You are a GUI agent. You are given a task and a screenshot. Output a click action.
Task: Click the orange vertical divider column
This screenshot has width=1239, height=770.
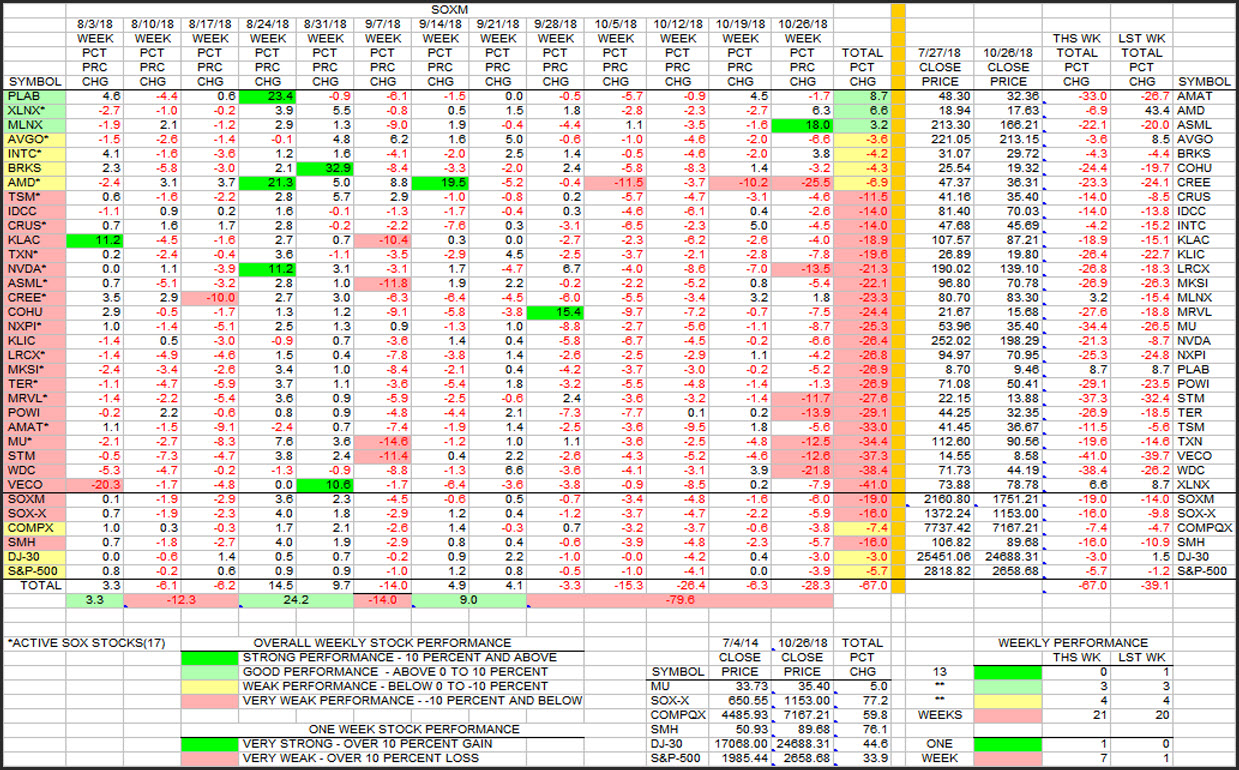tap(898, 300)
